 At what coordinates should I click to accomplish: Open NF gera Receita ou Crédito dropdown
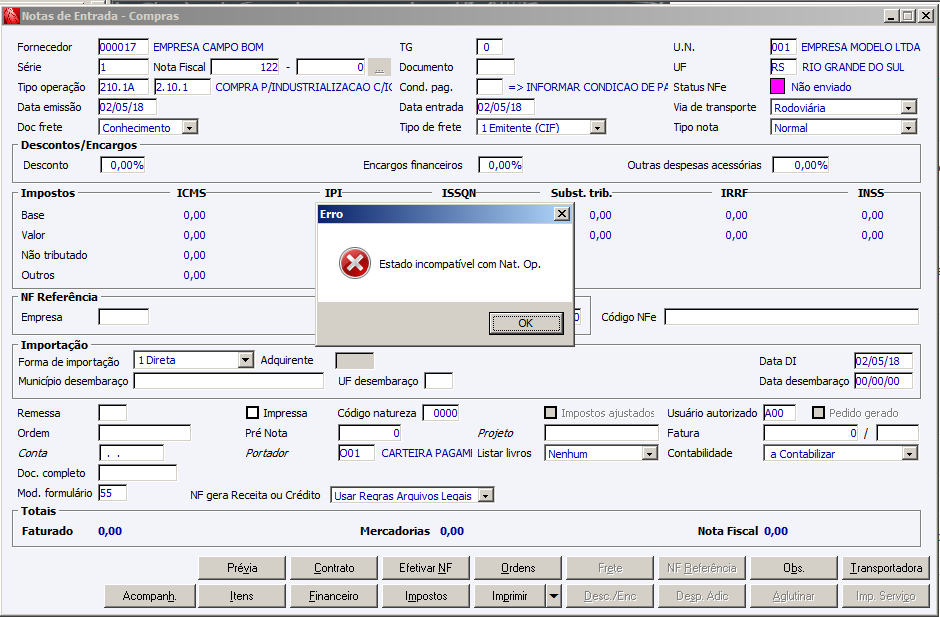tap(486, 496)
